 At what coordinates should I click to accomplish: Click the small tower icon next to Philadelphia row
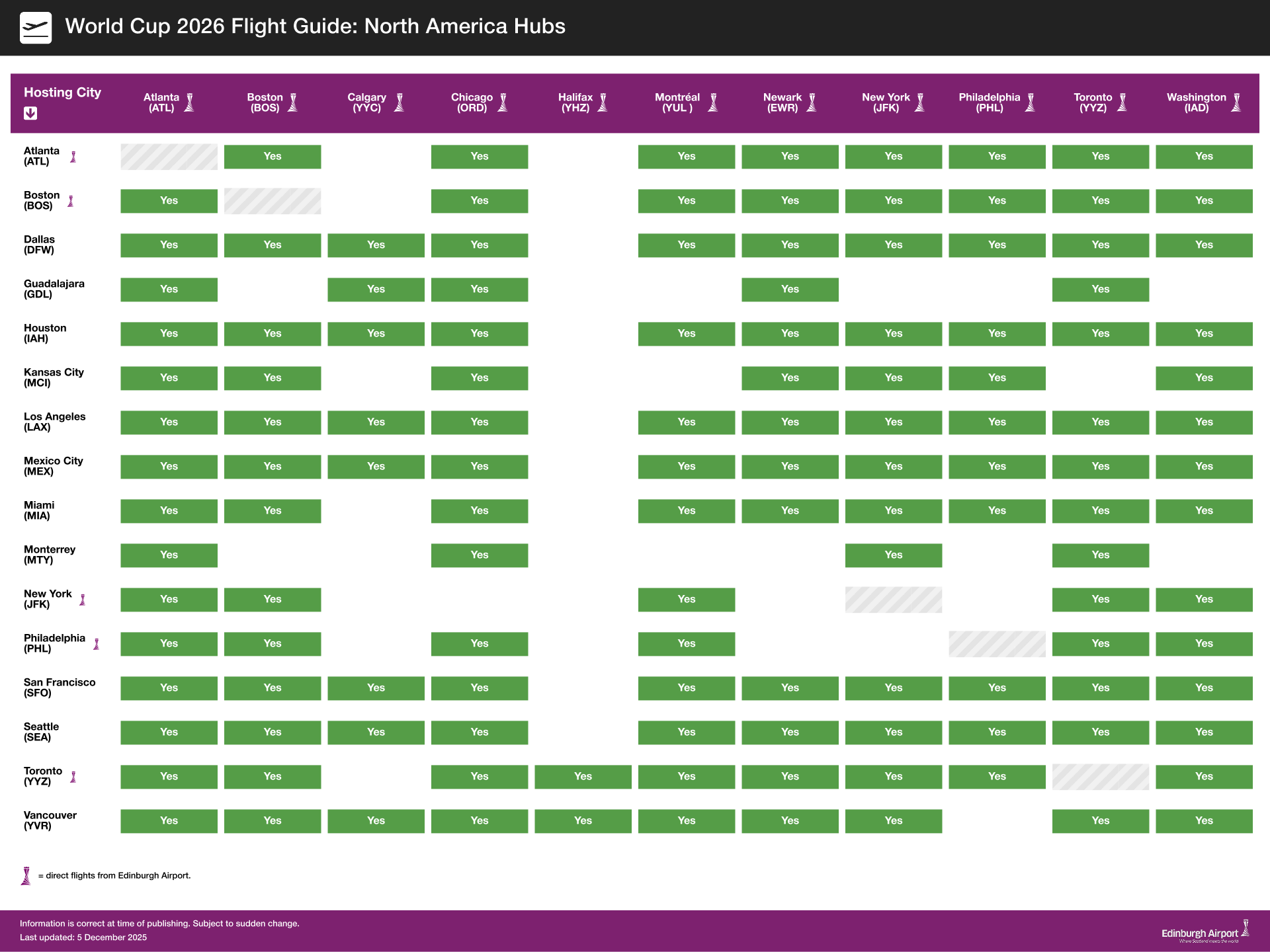point(97,644)
